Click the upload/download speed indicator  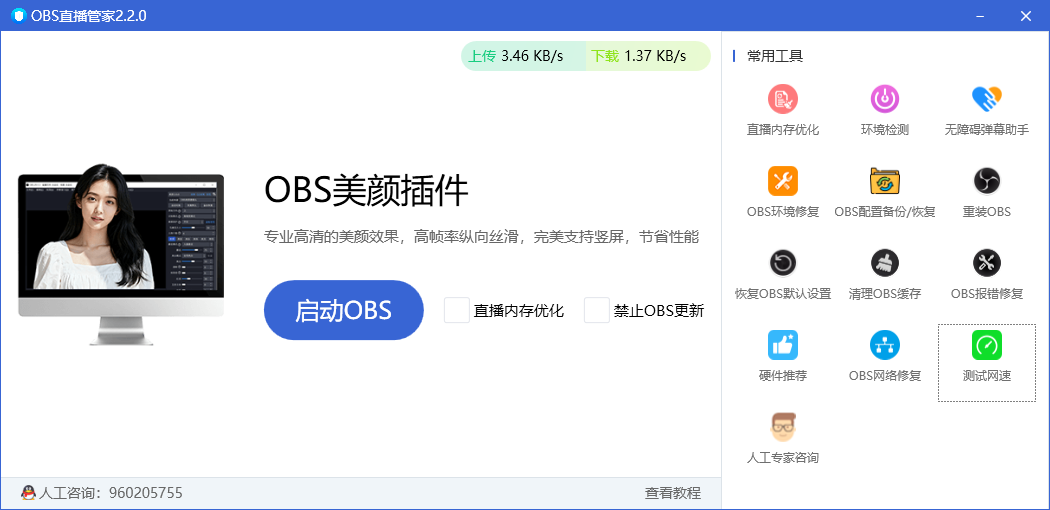point(585,57)
